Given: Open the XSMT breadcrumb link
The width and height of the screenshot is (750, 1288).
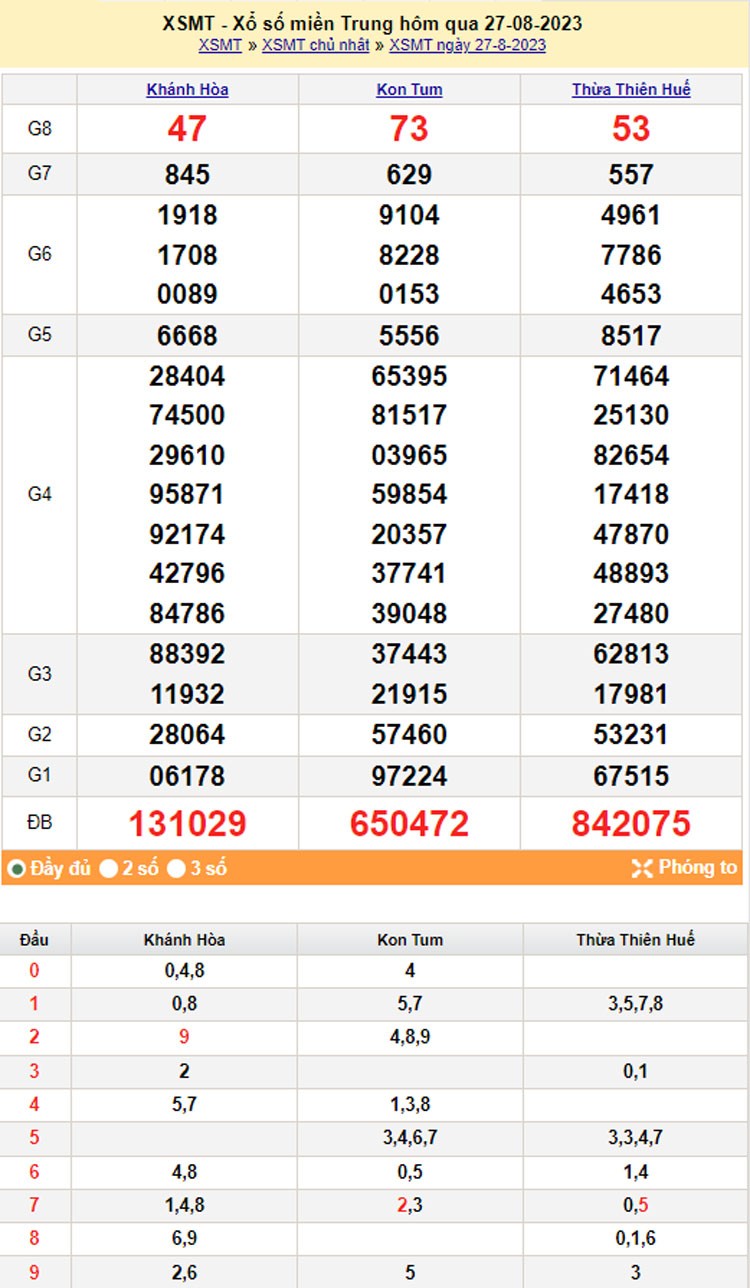Looking at the screenshot, I should [x=220, y=45].
